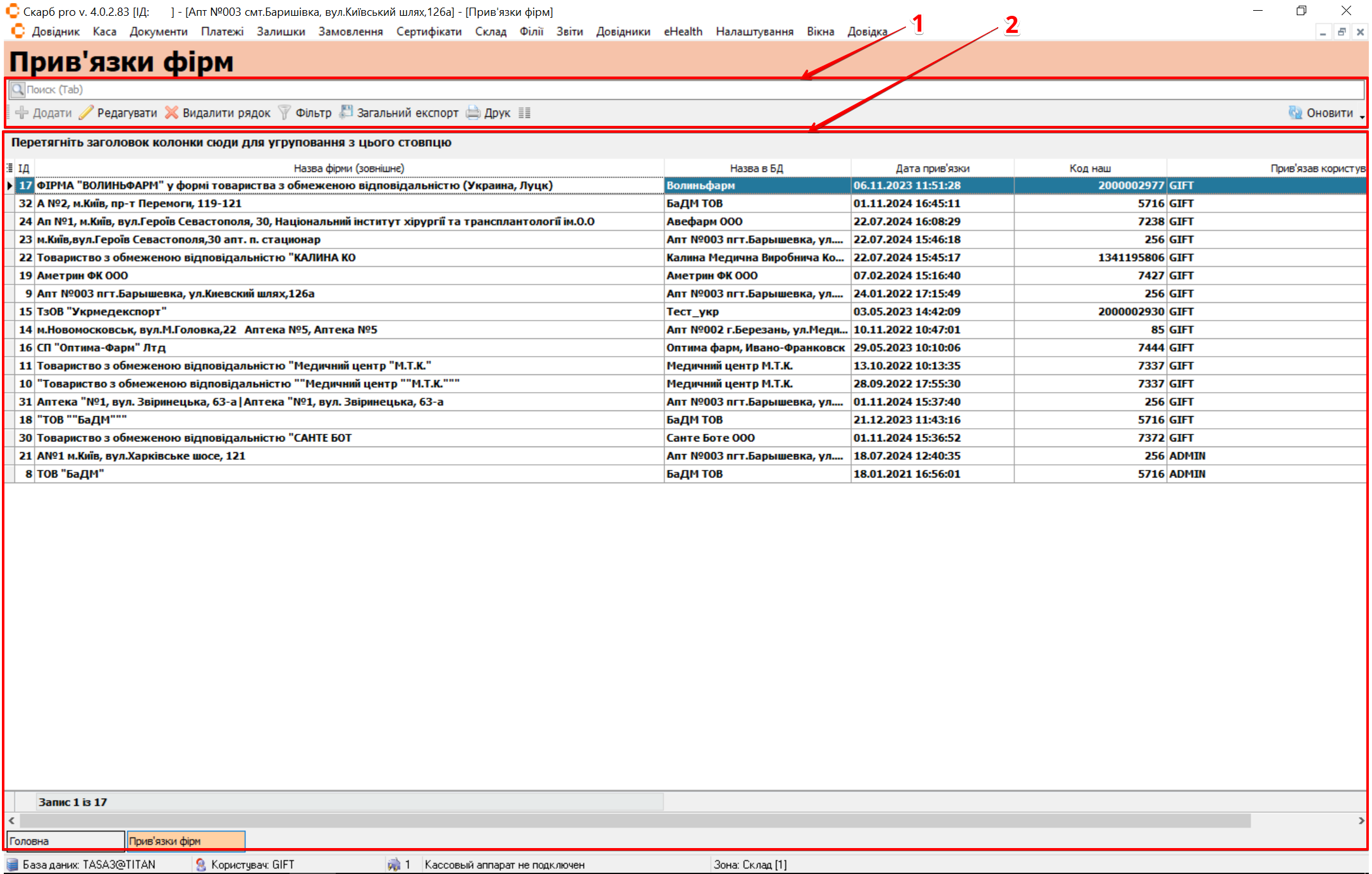Open the Filter (Фільтр) funnel tool
Viewport: 1372px width, 874px height.
285,113
